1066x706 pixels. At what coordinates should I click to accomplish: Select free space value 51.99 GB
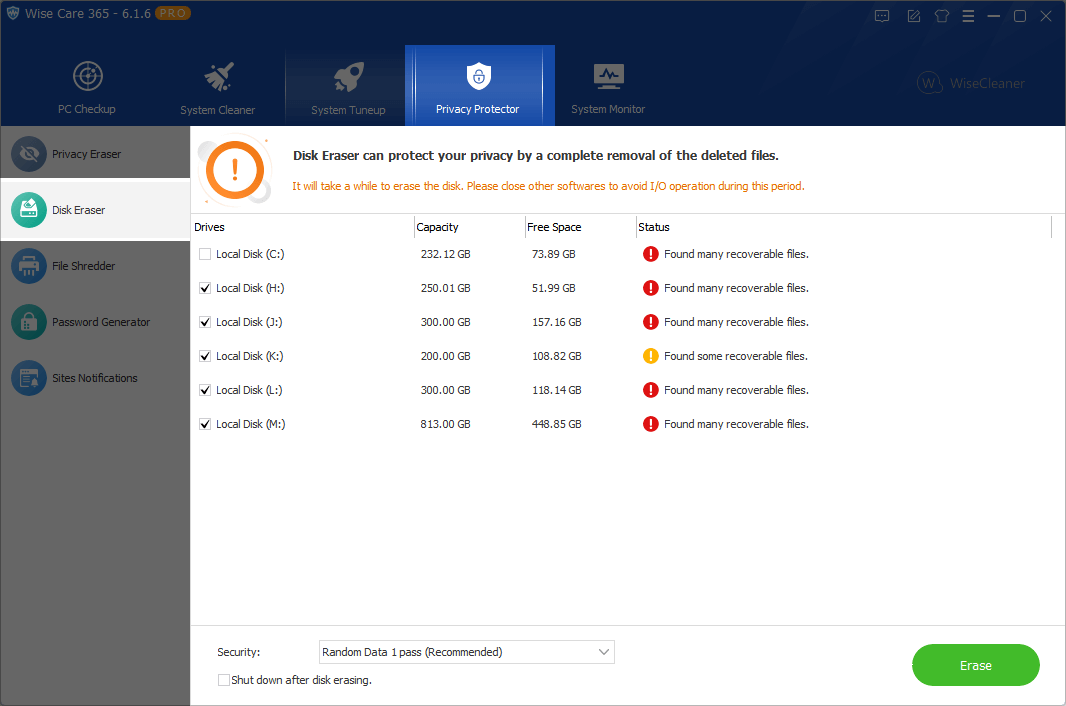[553, 288]
